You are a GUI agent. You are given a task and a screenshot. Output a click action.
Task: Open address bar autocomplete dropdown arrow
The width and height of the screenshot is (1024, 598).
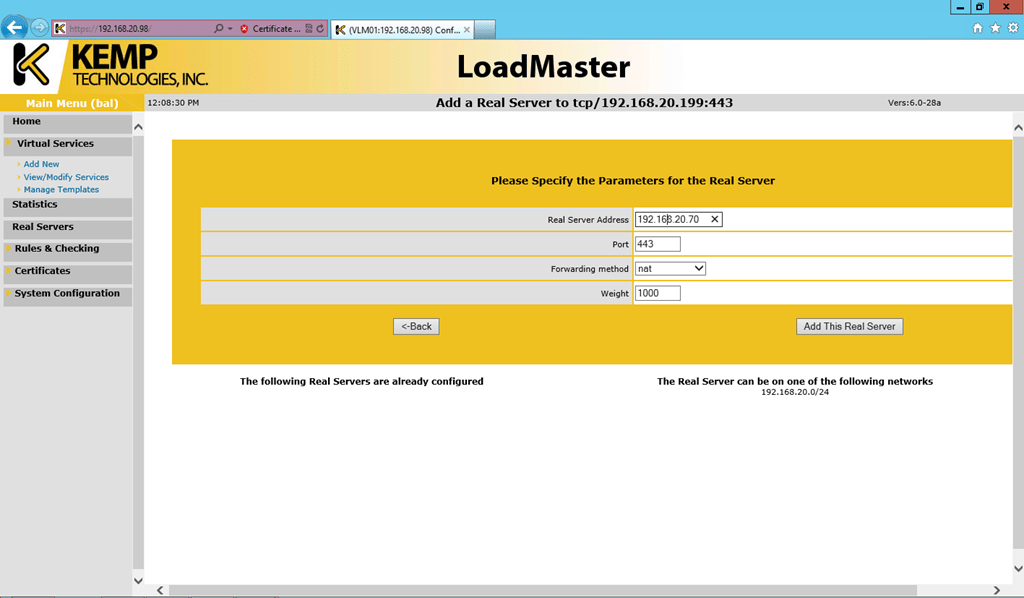point(230,29)
